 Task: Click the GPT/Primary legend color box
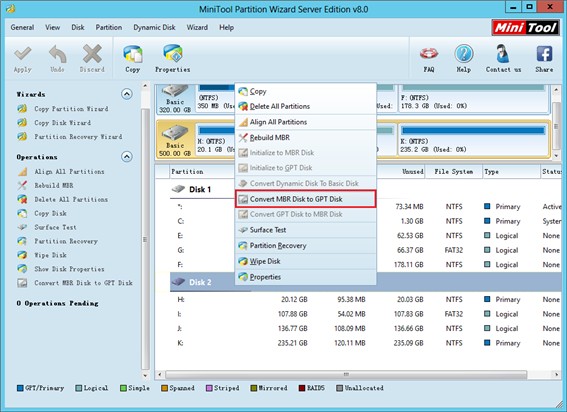pos(20,388)
